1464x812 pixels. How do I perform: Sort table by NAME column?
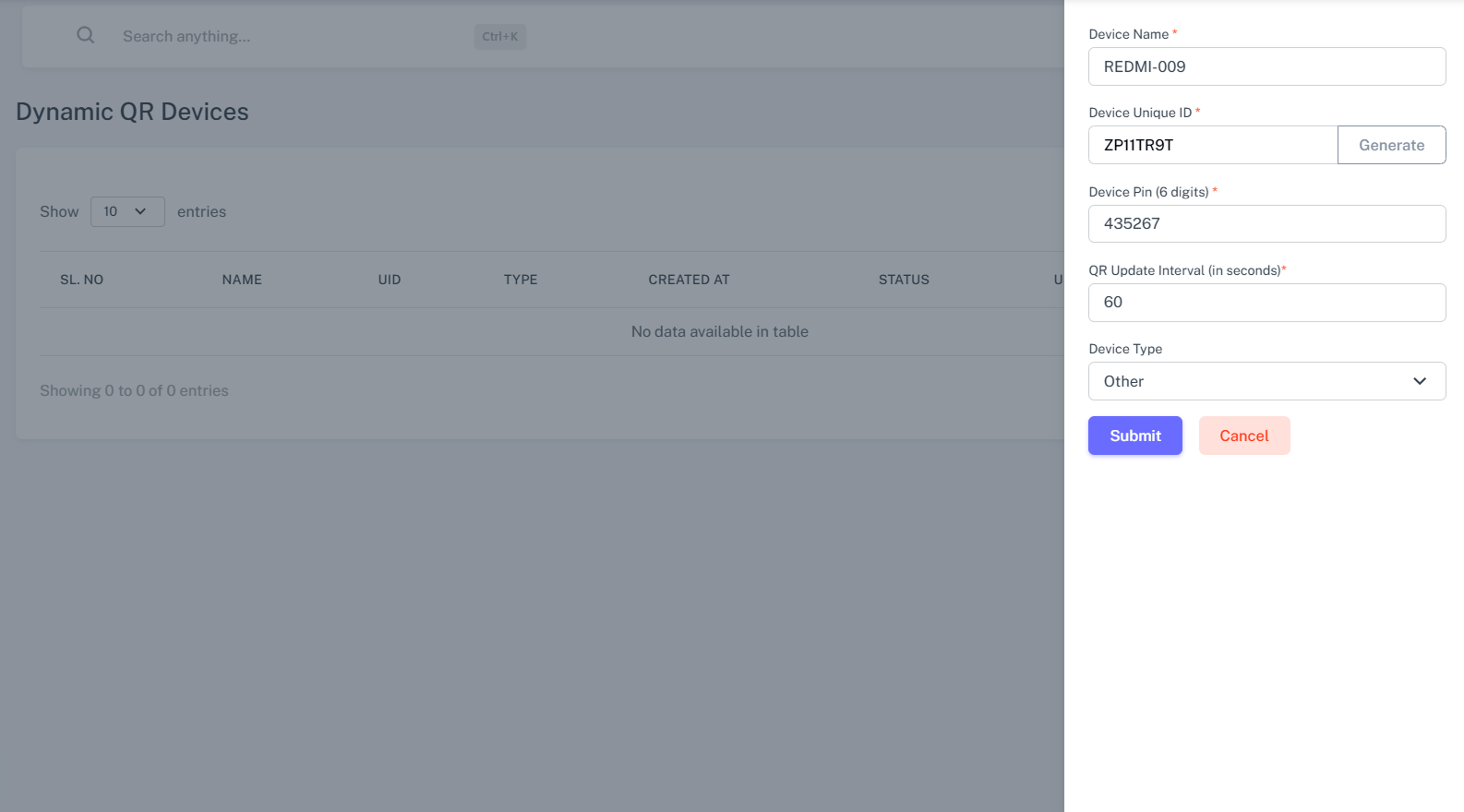(242, 280)
